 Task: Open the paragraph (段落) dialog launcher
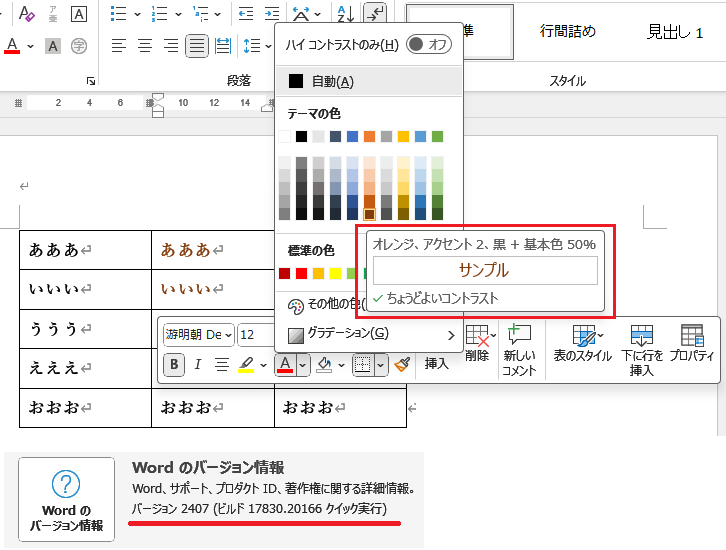pos(91,81)
